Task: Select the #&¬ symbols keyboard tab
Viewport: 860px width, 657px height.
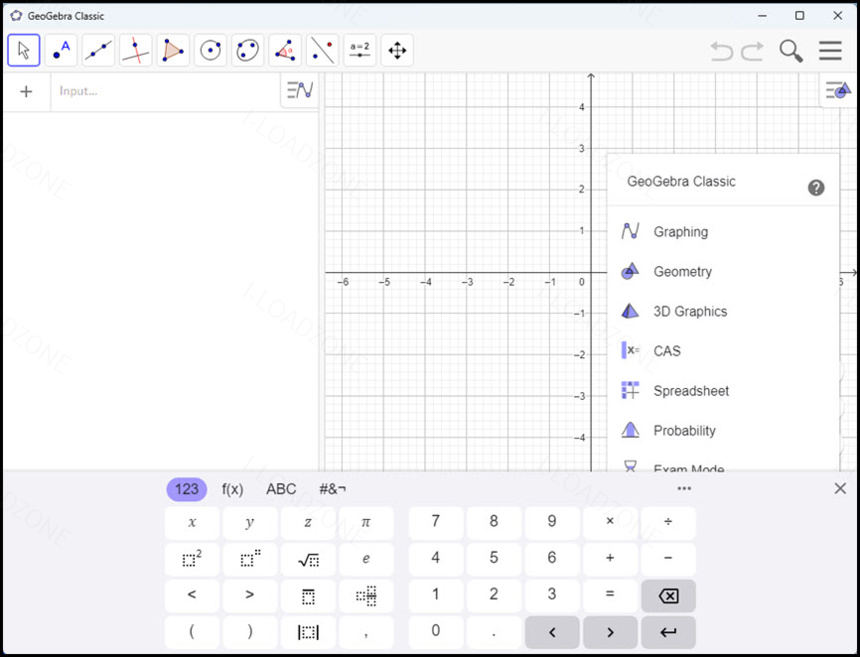Action: coord(332,489)
